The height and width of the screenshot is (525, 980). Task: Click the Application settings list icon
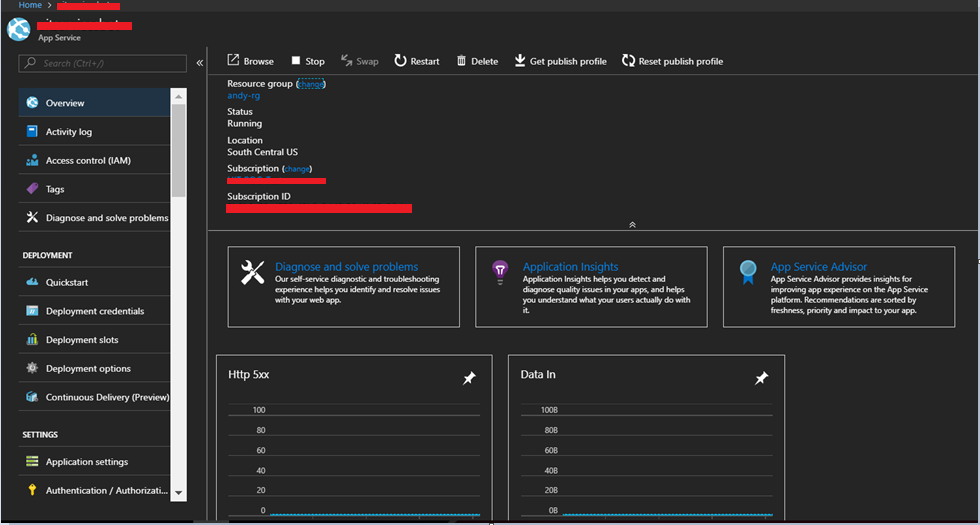point(32,461)
